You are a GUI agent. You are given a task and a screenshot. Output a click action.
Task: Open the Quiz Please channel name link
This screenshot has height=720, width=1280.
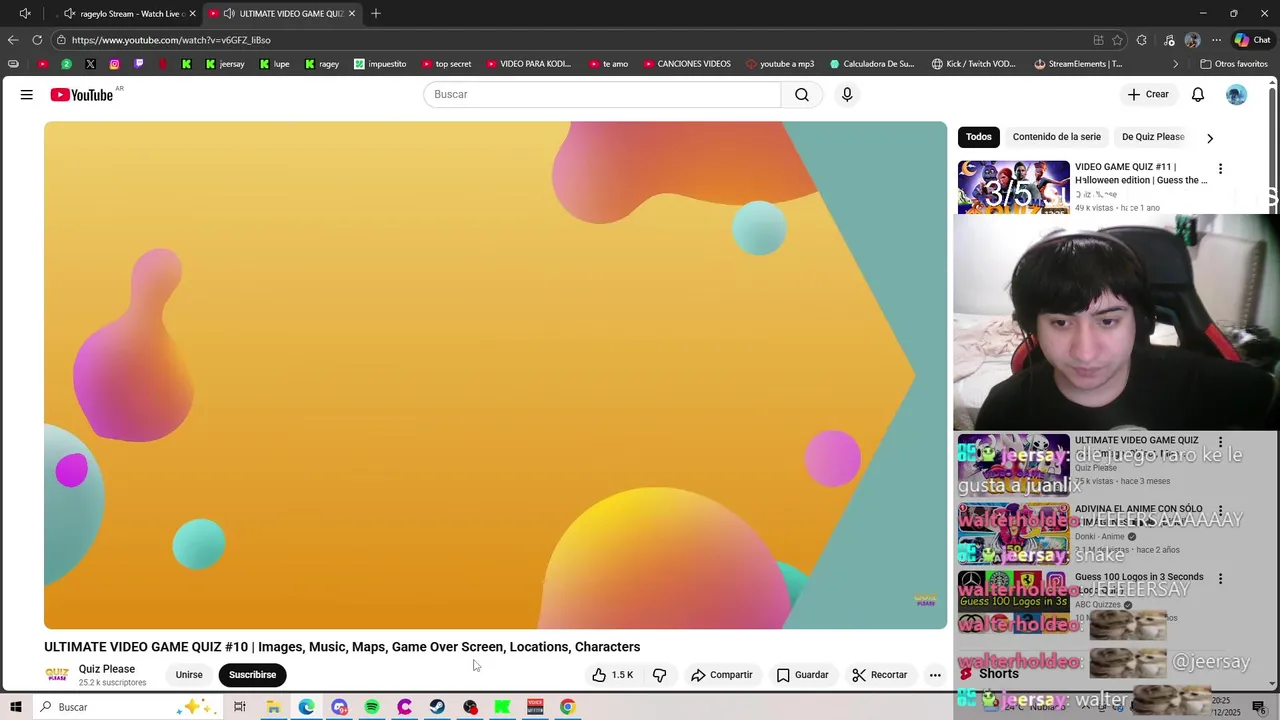[x=107, y=669]
